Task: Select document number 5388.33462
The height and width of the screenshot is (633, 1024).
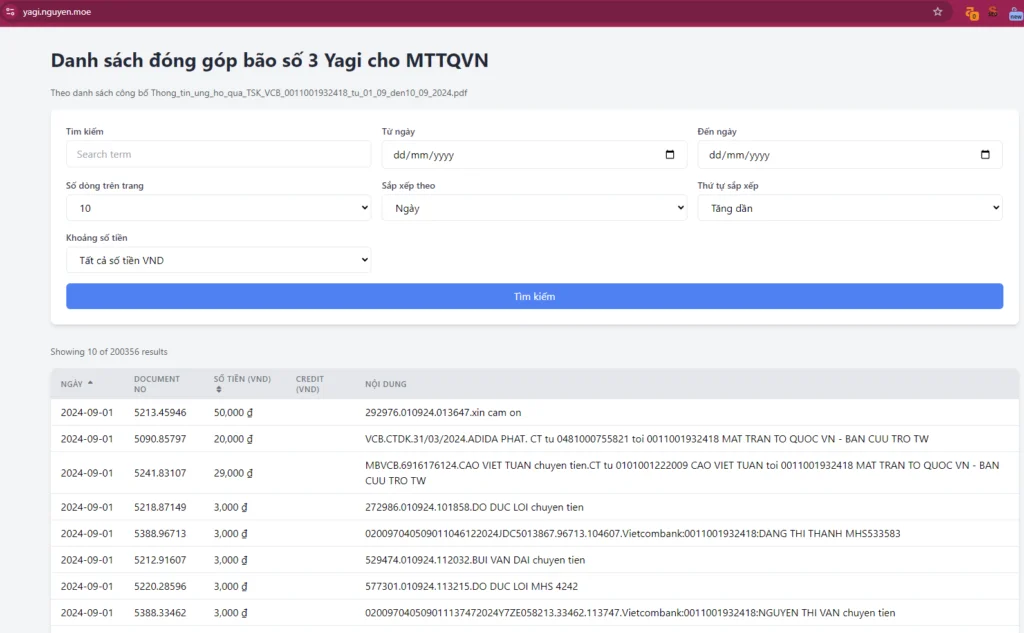Action: click(160, 613)
